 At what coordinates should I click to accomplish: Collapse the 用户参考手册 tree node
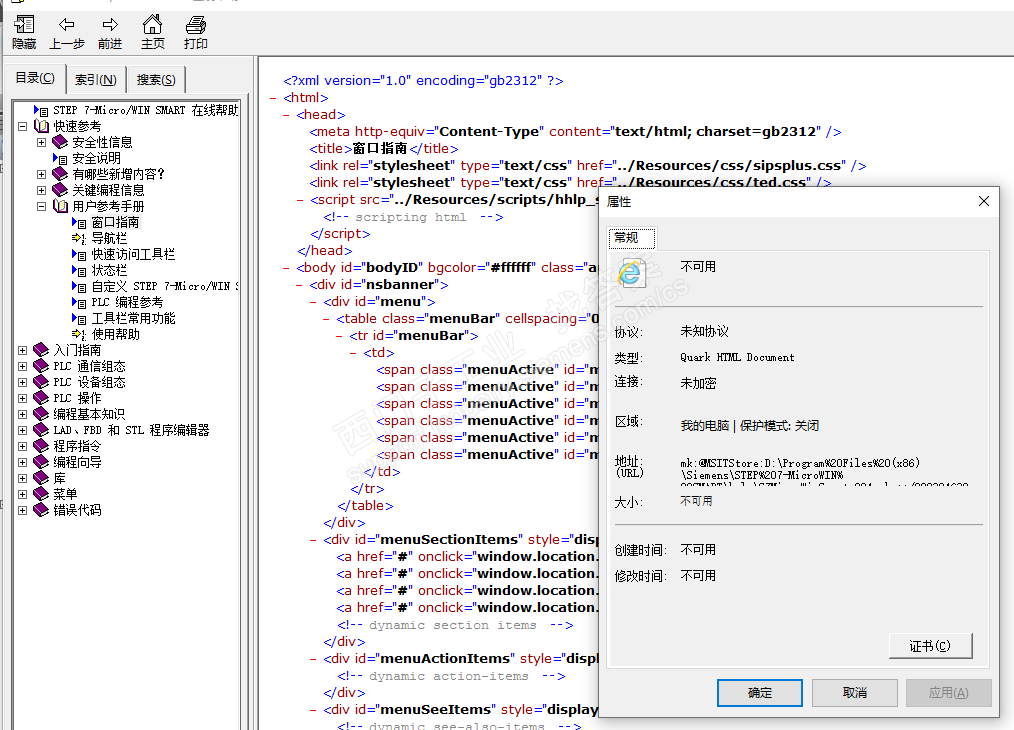[x=41, y=206]
